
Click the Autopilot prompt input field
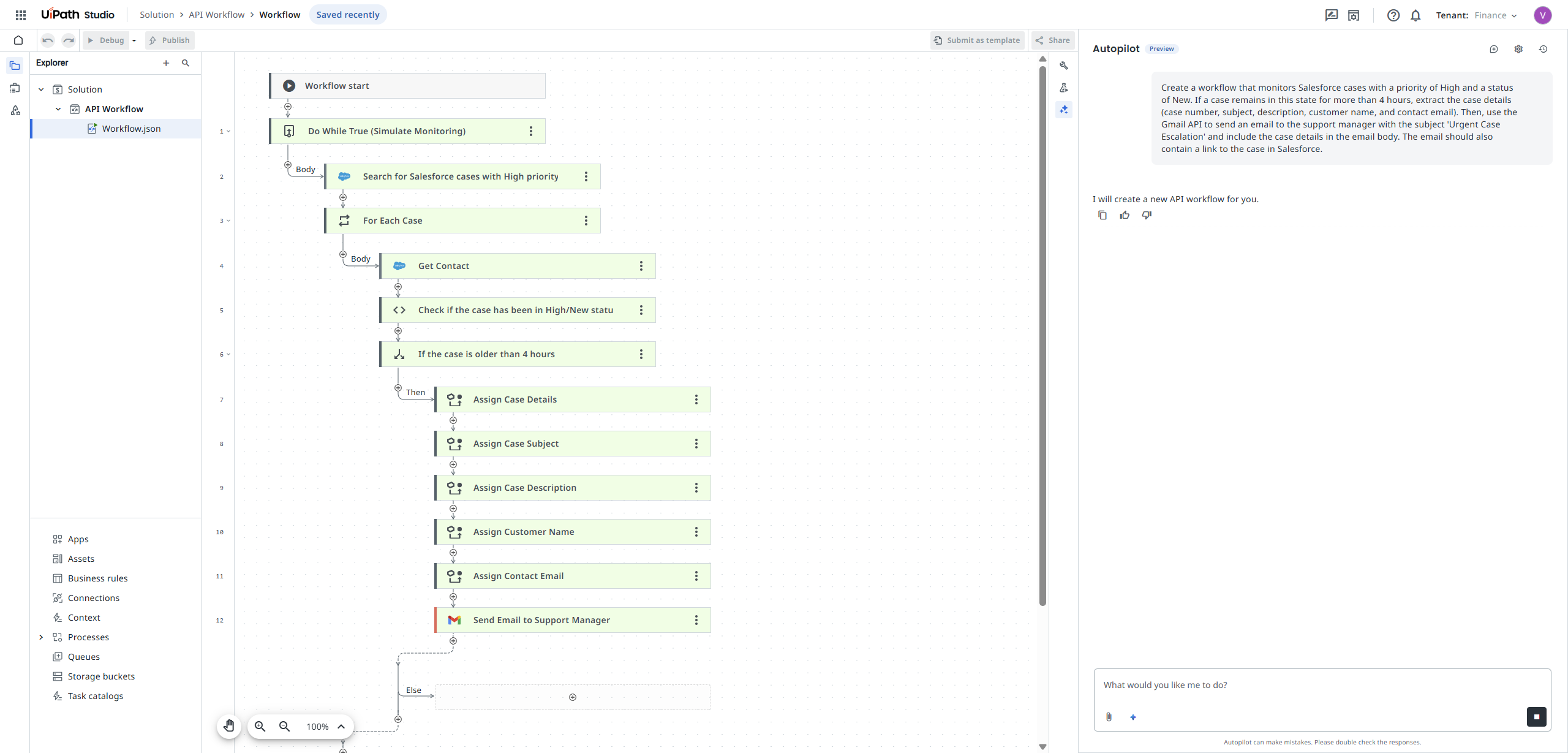(1322, 686)
